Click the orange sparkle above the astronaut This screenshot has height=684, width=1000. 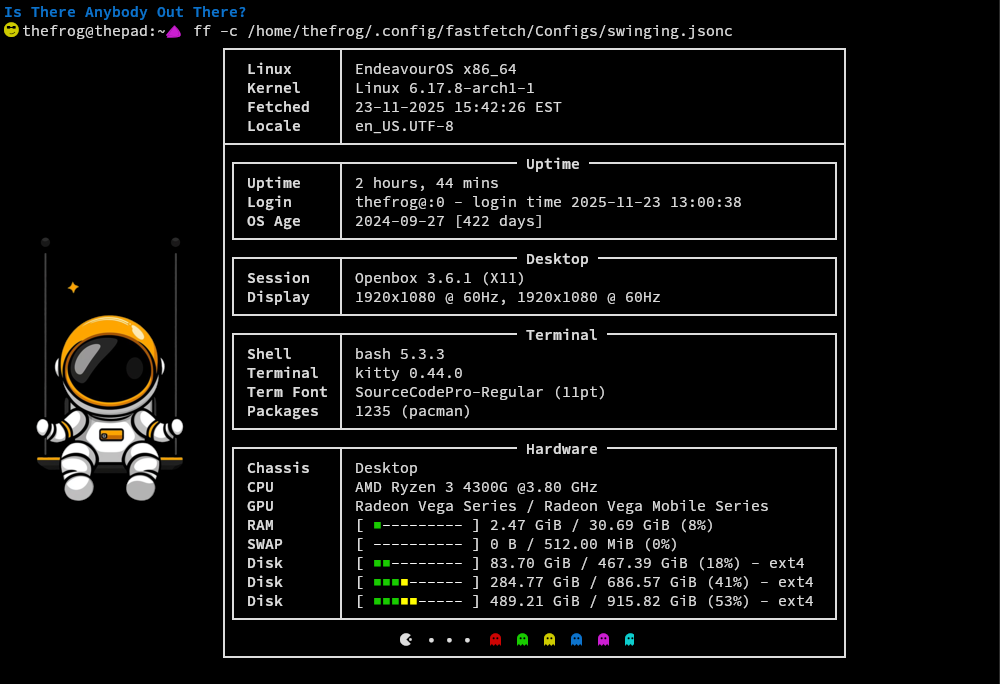tap(73, 287)
